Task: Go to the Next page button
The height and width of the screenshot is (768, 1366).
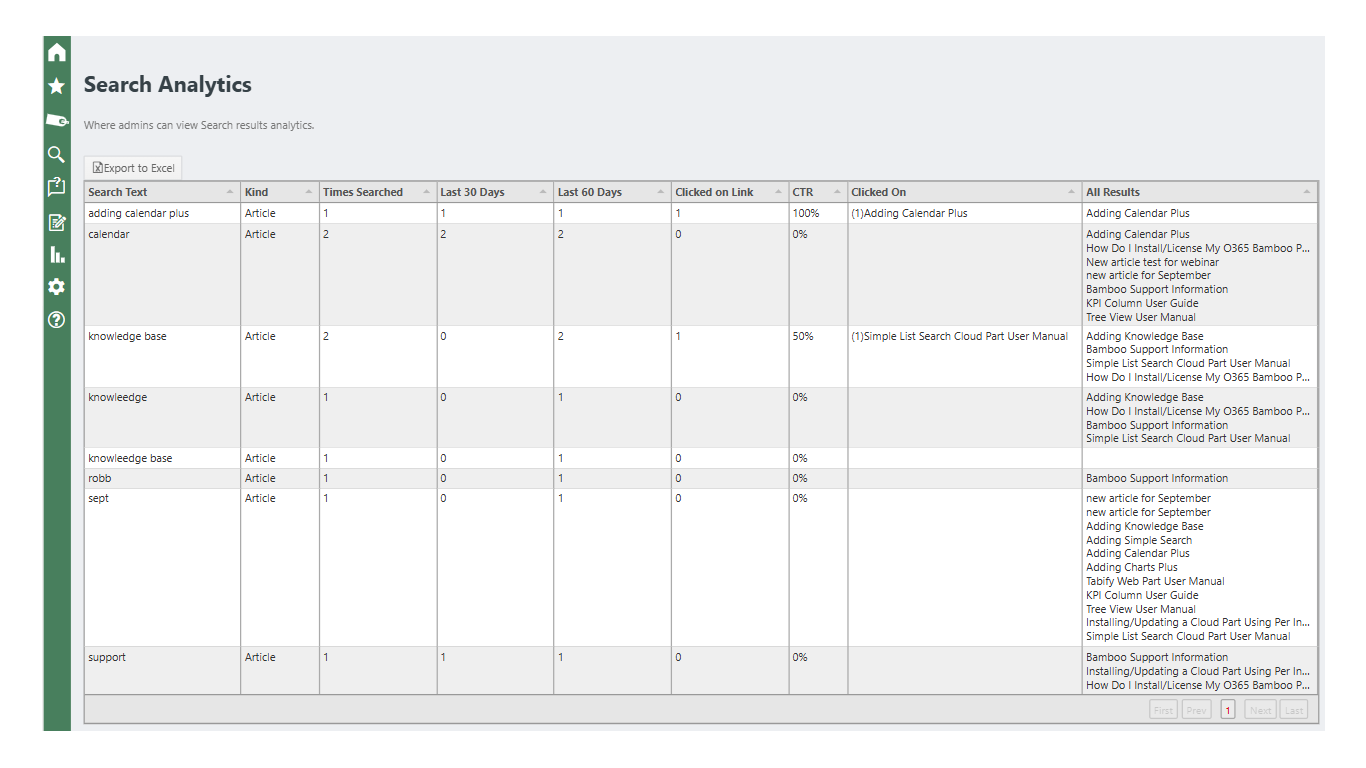Action: click(x=1260, y=710)
